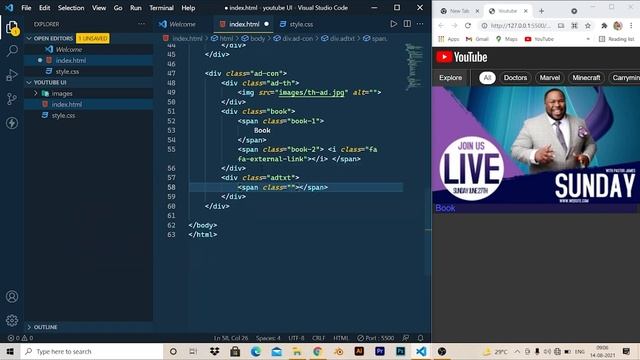Viewport: 640px width, 360px height.
Task: Open the Edit menu
Action: (44, 8)
